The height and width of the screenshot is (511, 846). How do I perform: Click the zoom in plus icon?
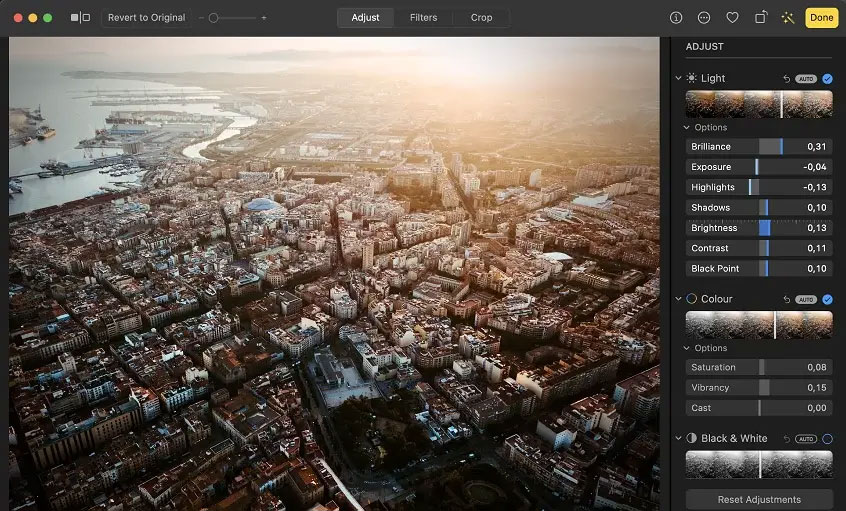pyautogui.click(x=264, y=18)
